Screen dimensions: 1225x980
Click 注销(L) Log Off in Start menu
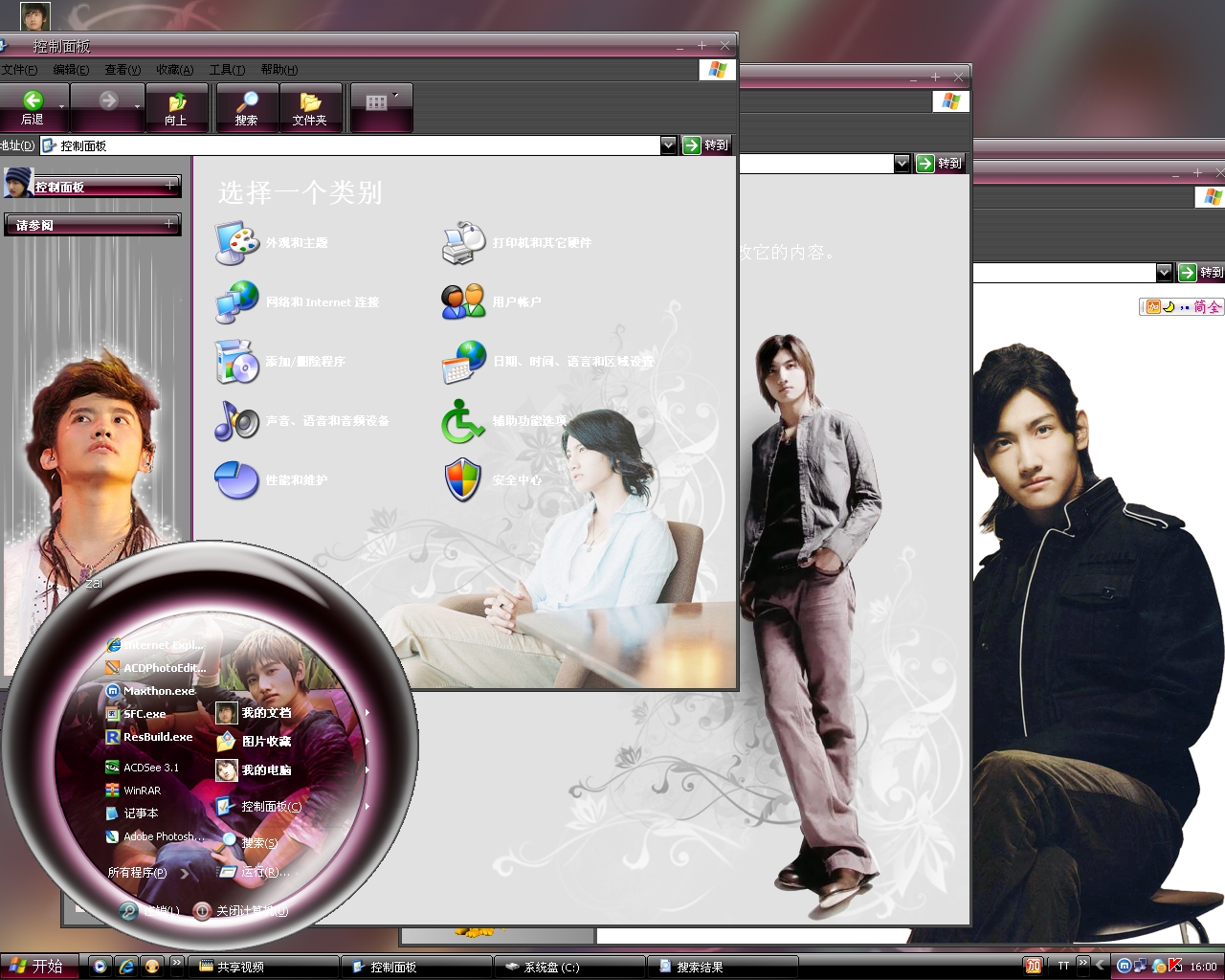point(149,911)
